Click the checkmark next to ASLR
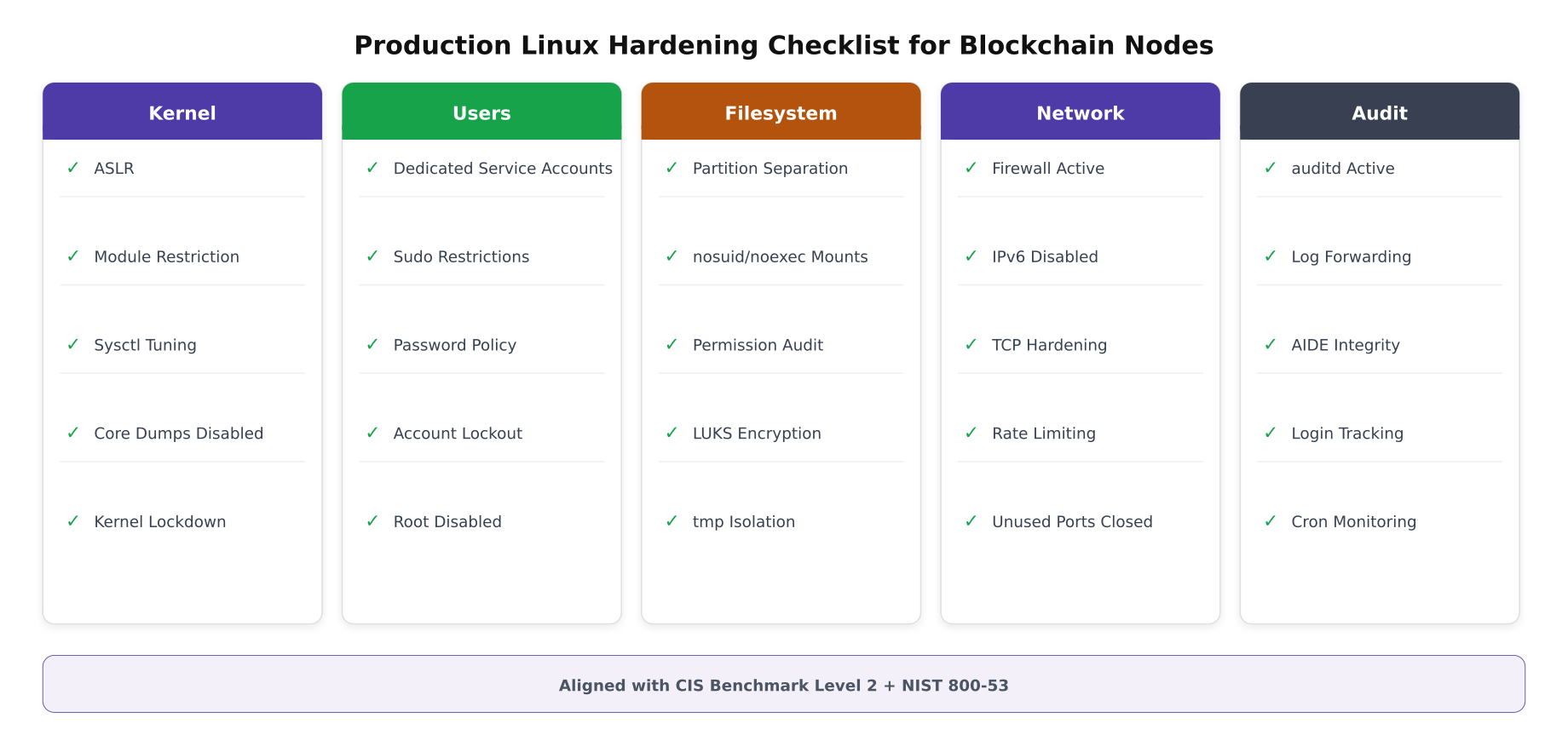This screenshot has width=1568, height=741. coord(73,168)
